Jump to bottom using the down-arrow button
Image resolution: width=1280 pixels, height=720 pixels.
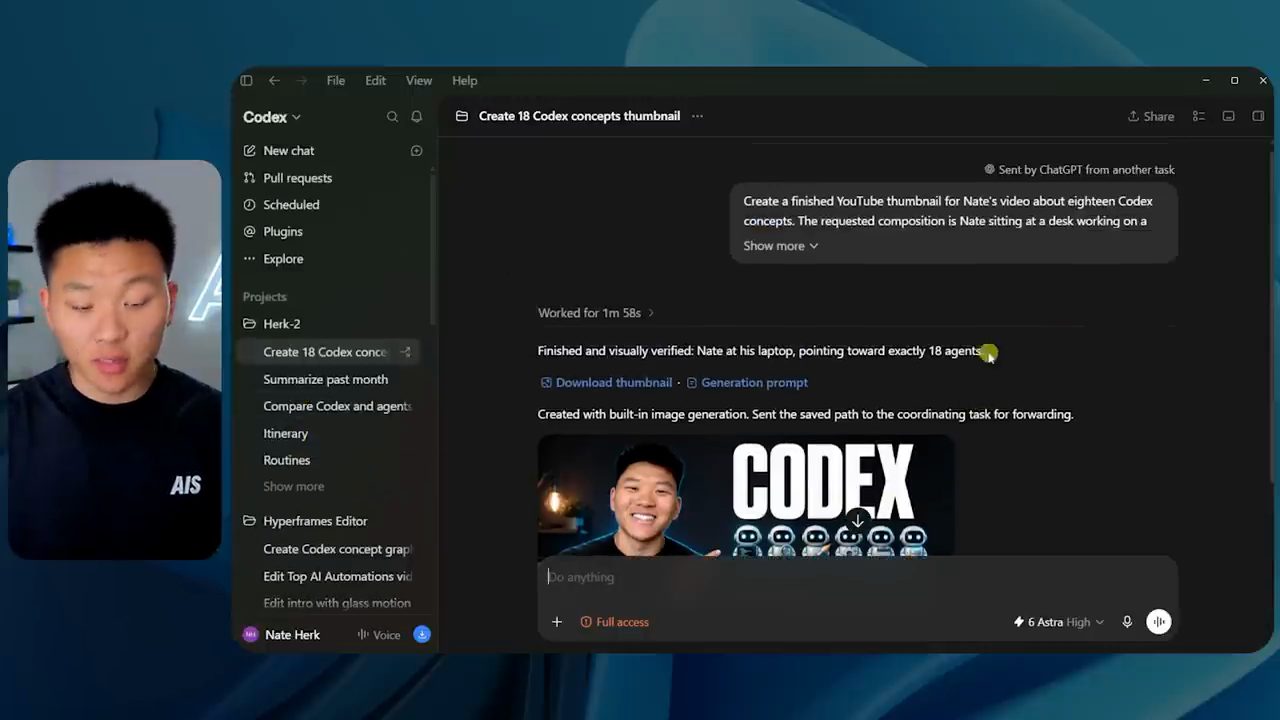tap(857, 521)
